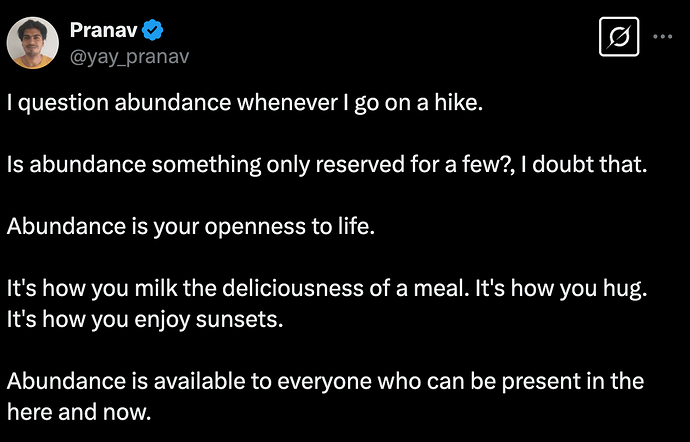
Task: Click the final line 'here and now.'
Action: point(79,413)
